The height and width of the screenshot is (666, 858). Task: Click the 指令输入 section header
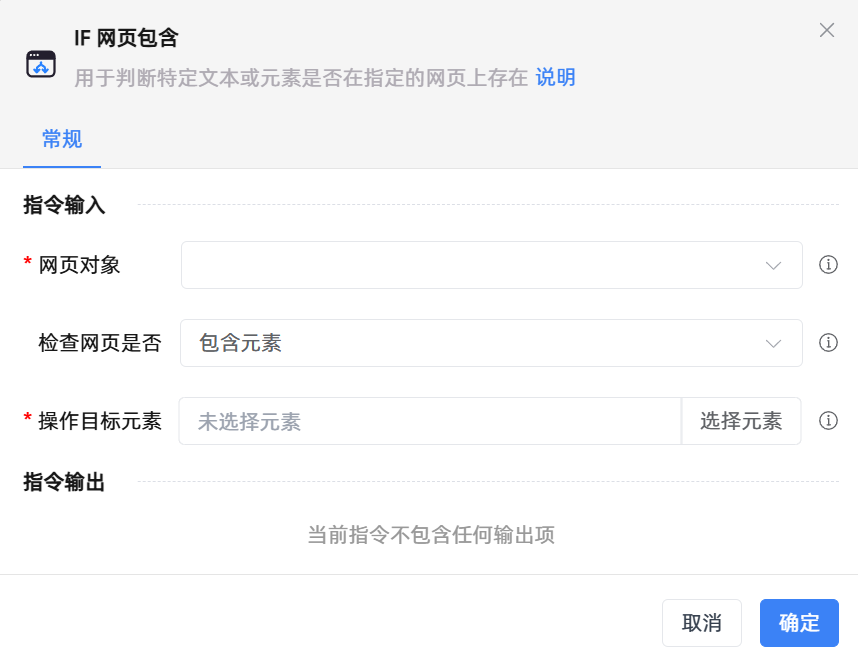click(x=64, y=205)
